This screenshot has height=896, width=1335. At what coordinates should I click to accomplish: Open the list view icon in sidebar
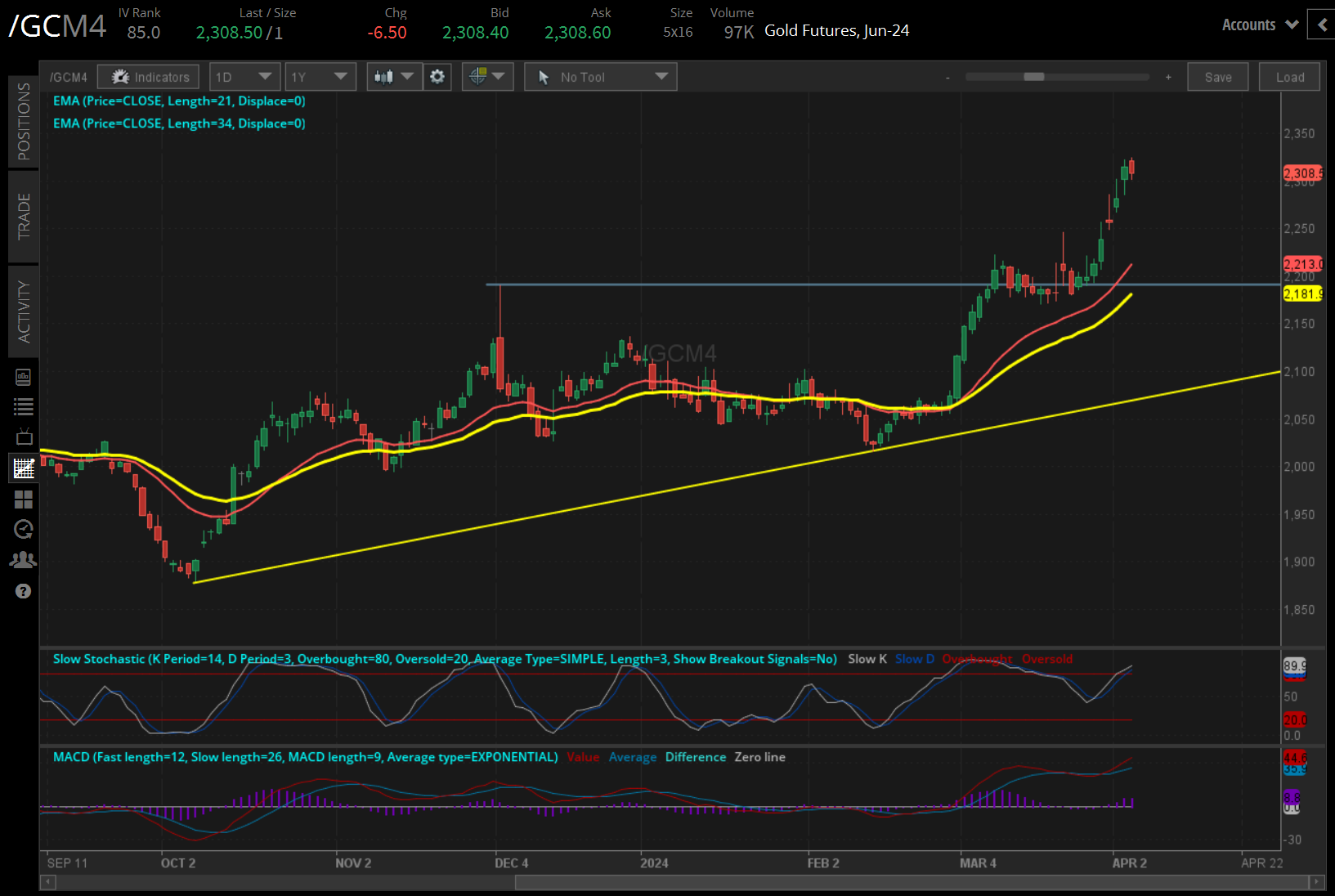(x=24, y=406)
